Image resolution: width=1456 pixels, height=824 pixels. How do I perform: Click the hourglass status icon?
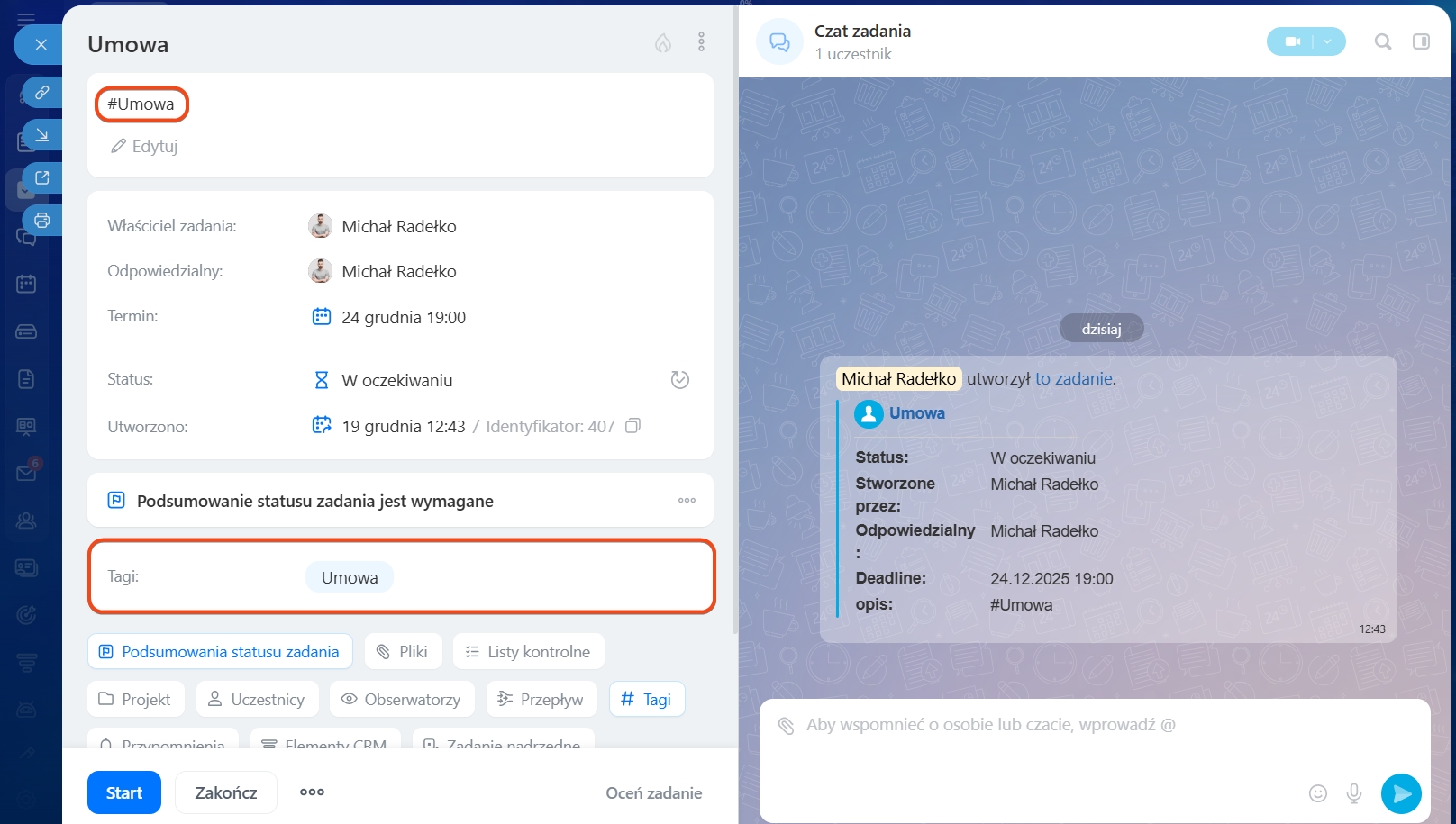(321, 380)
